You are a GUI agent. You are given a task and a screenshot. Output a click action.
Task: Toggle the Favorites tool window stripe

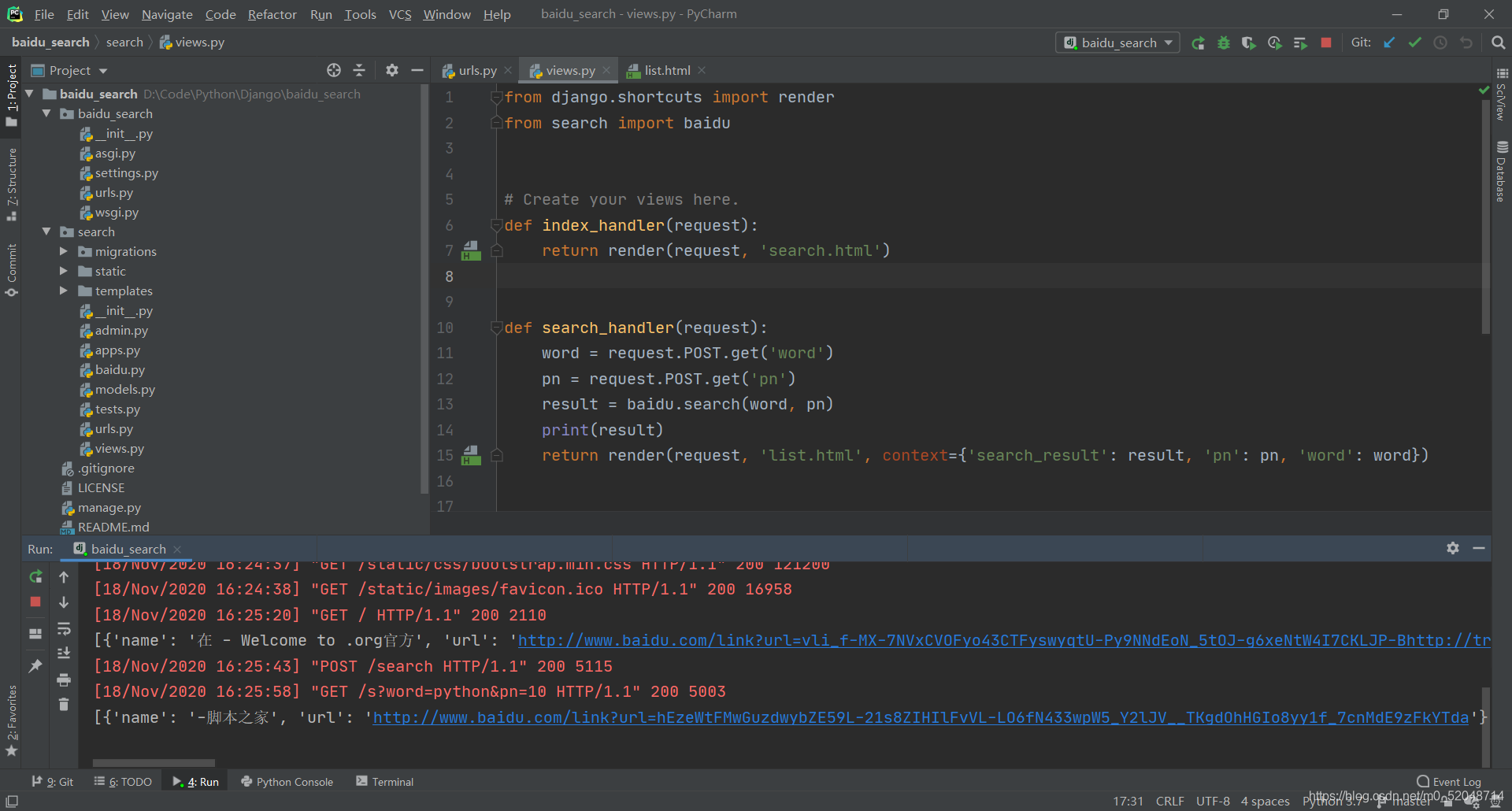click(11, 720)
